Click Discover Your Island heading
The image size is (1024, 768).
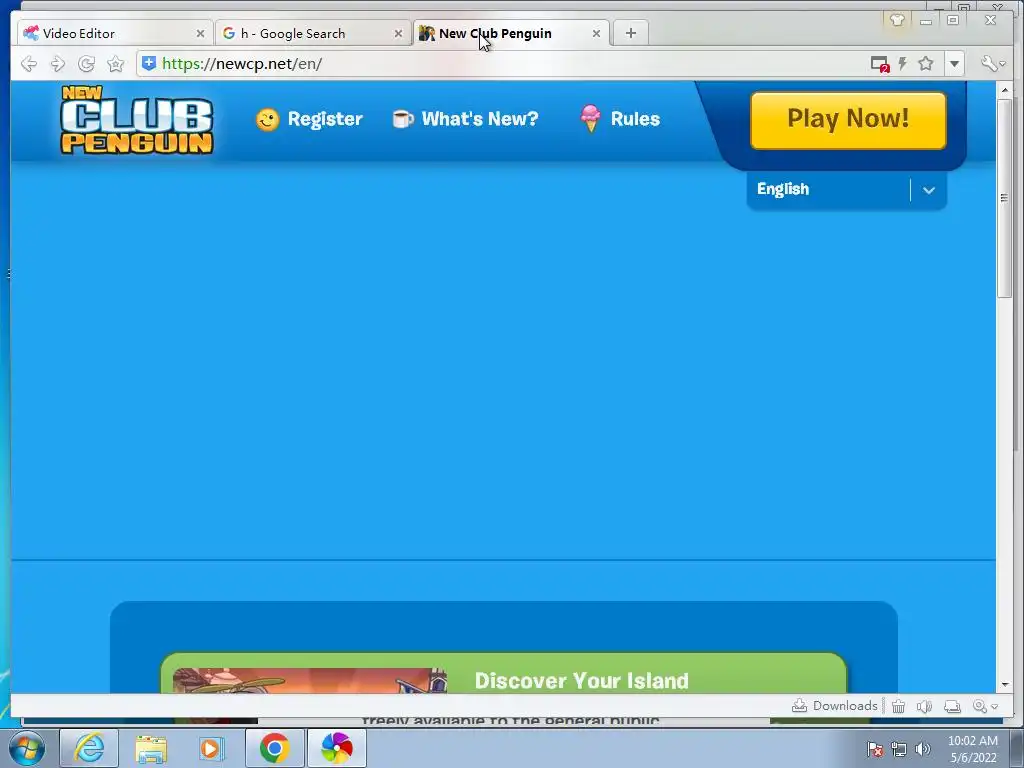pyautogui.click(x=581, y=680)
